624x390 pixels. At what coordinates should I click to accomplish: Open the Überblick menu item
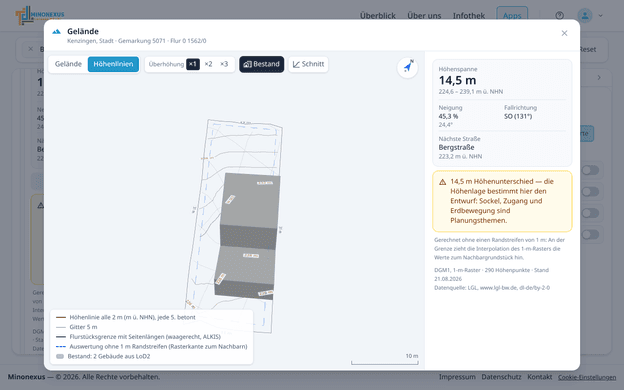tap(378, 16)
